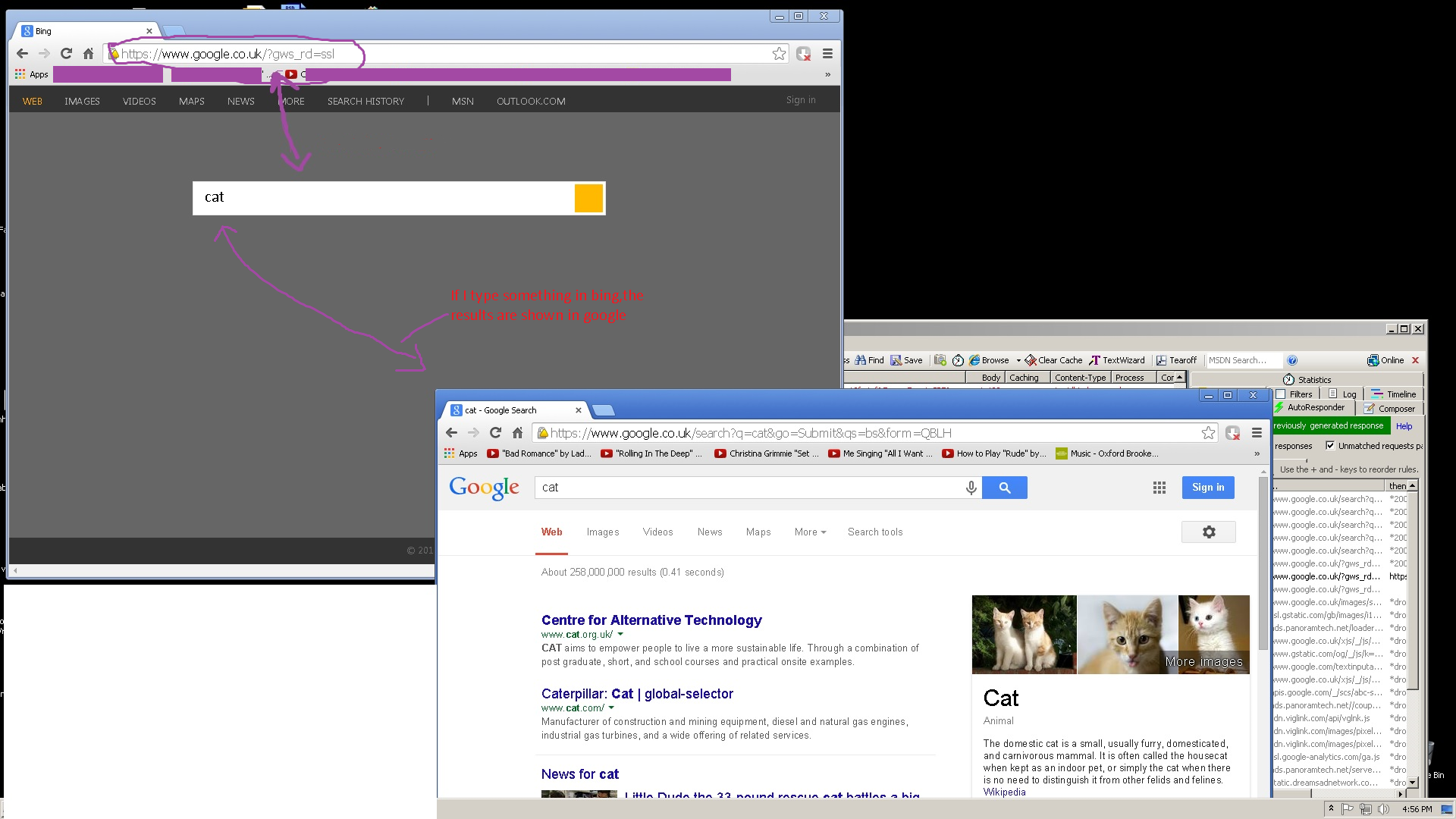Expand the More dropdown in Google
This screenshot has height=819, width=1456.
pyautogui.click(x=810, y=532)
